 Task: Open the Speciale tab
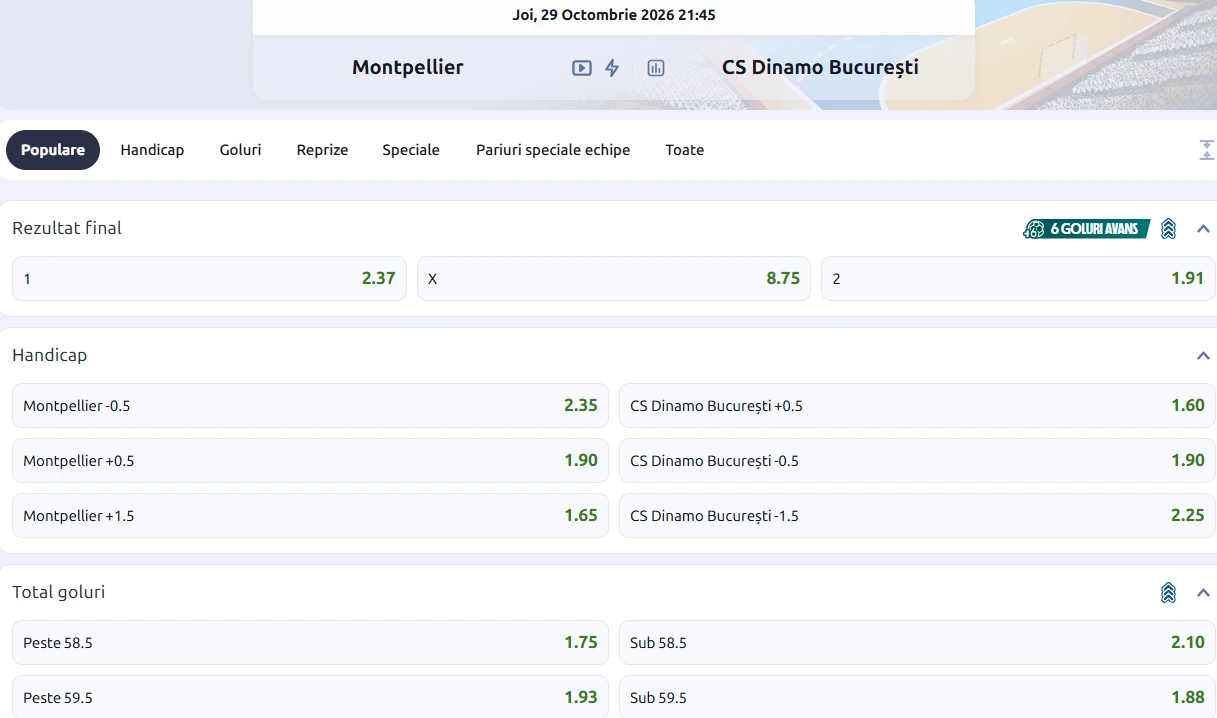[411, 150]
